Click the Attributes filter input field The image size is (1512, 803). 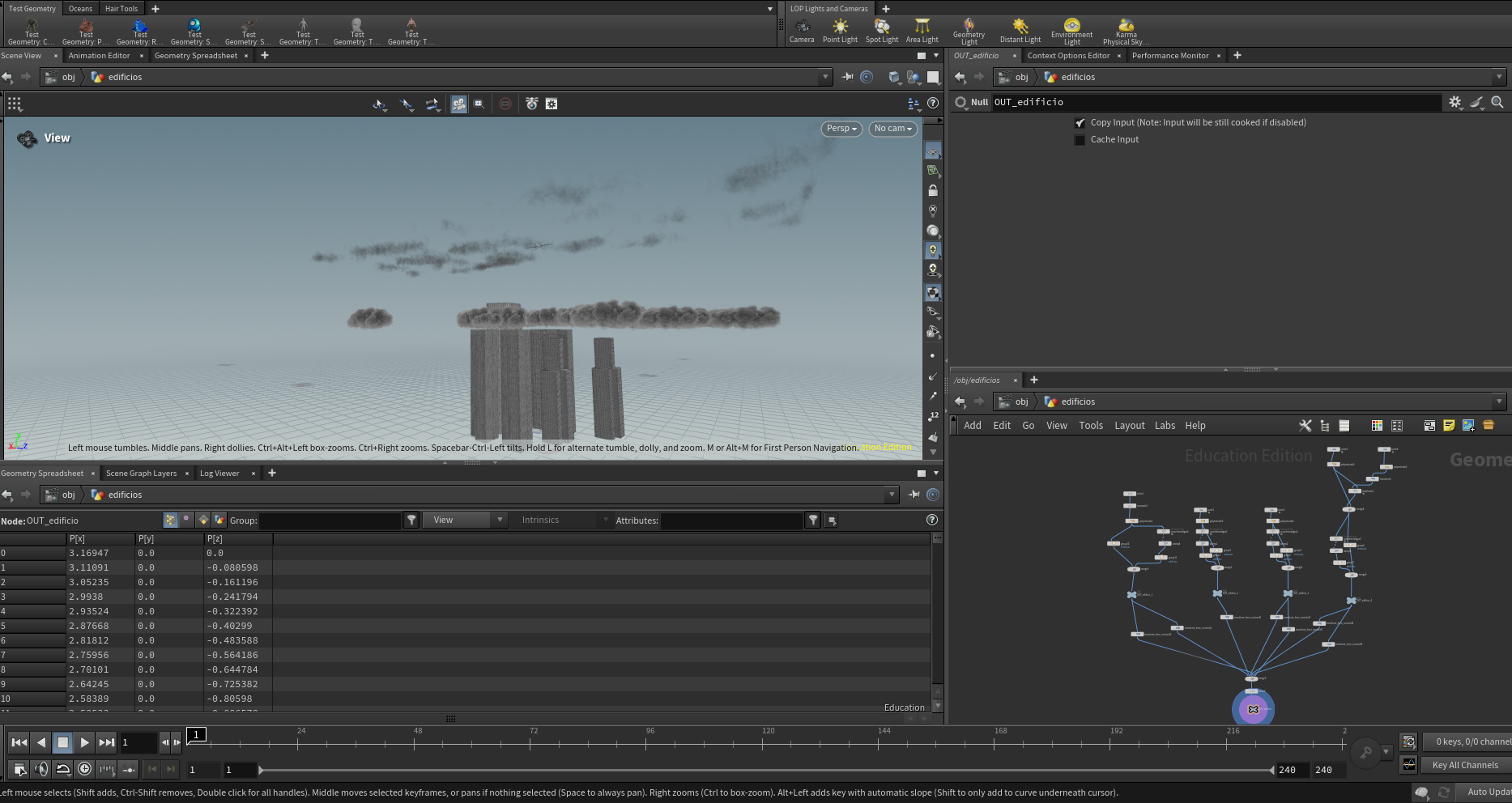[x=730, y=520]
